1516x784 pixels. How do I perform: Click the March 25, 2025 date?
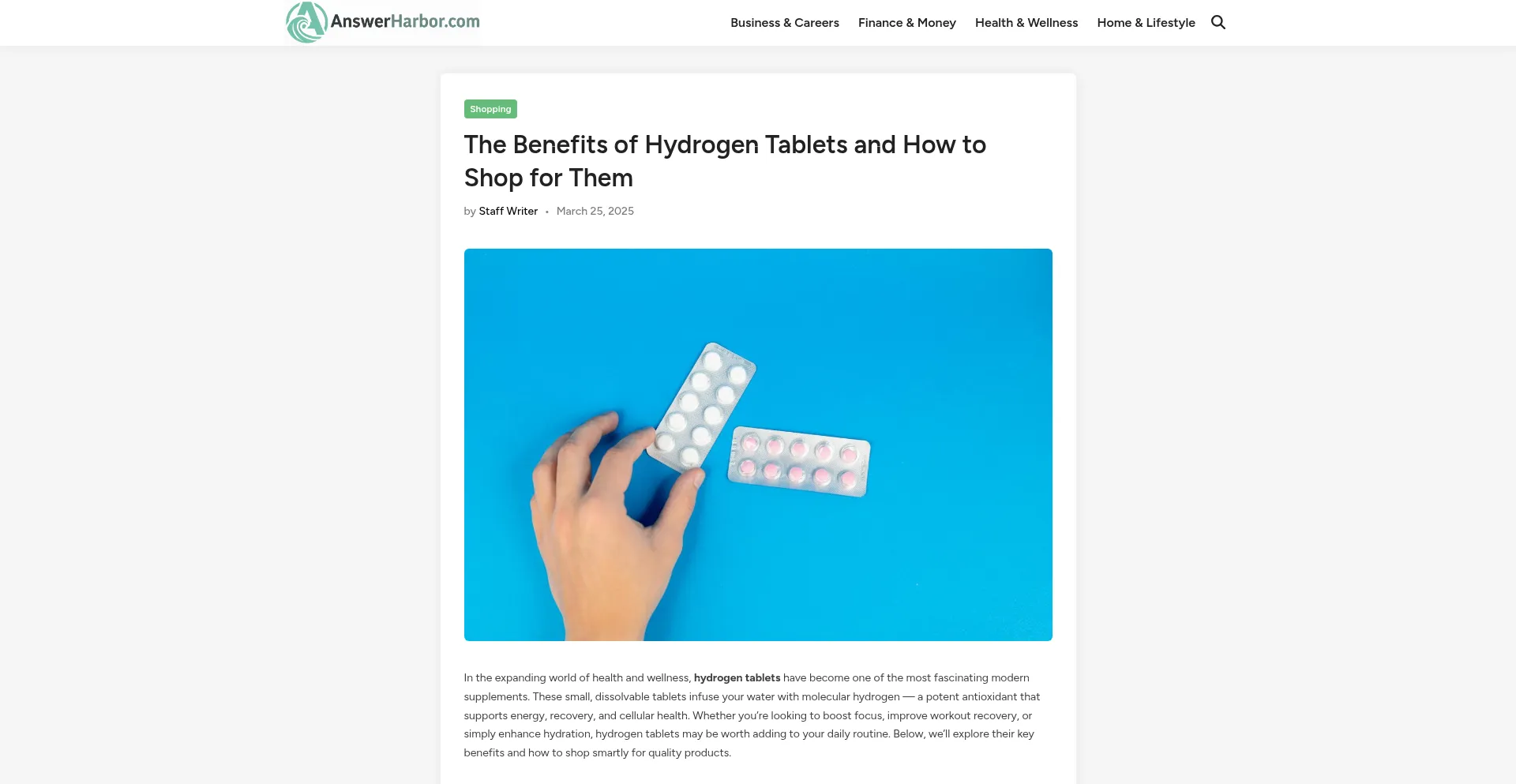(595, 211)
